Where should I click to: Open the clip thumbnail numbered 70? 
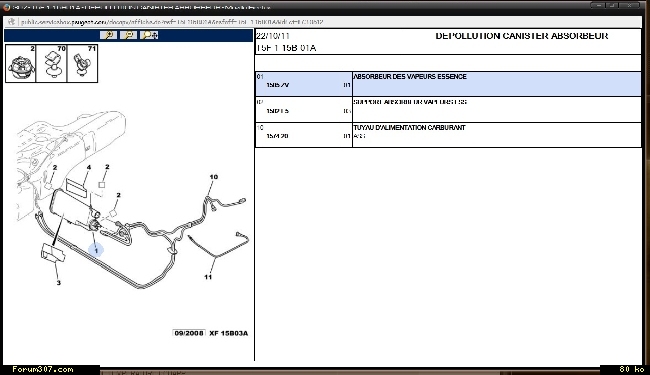click(51, 63)
